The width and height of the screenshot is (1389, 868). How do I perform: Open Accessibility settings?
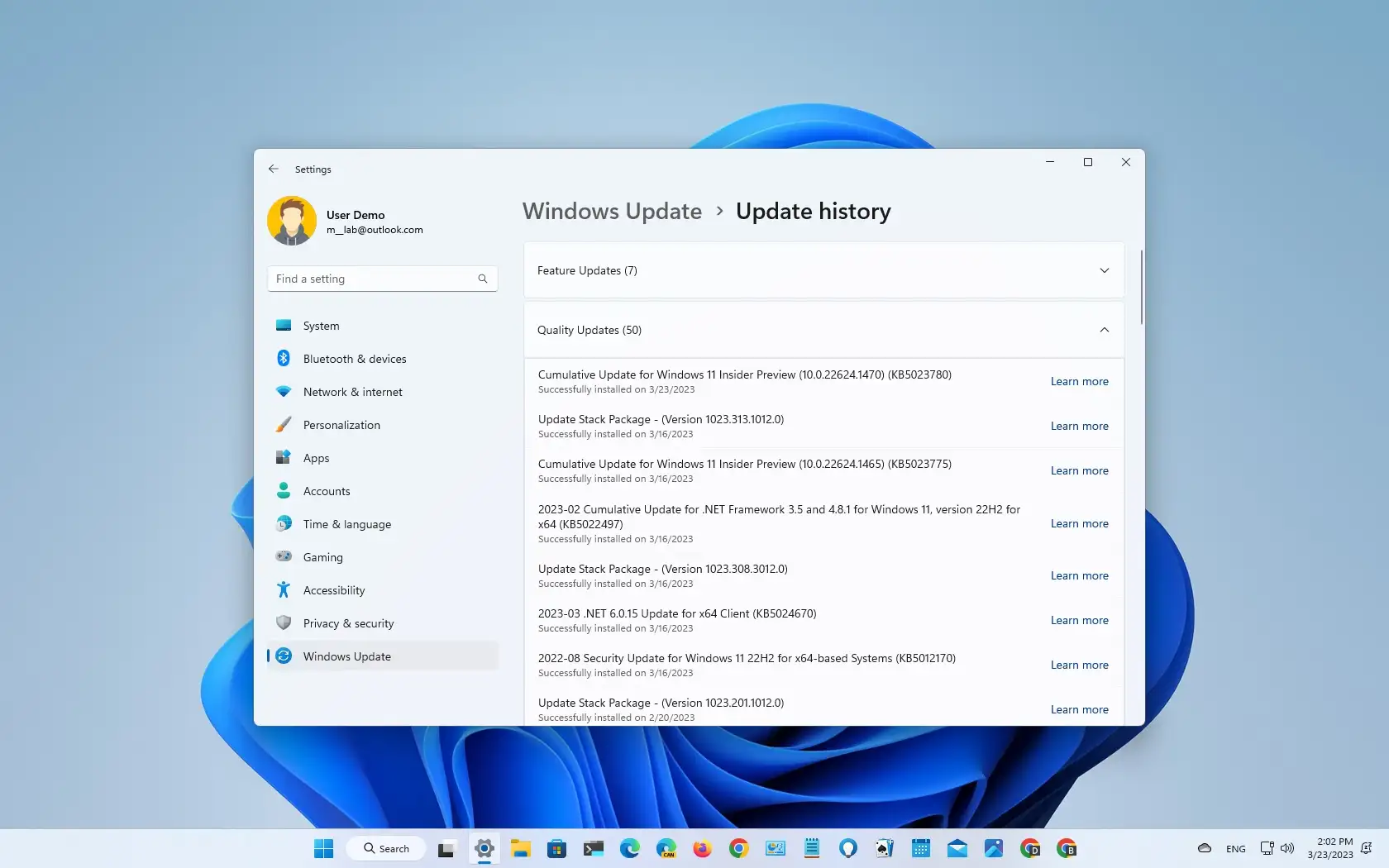click(x=383, y=590)
